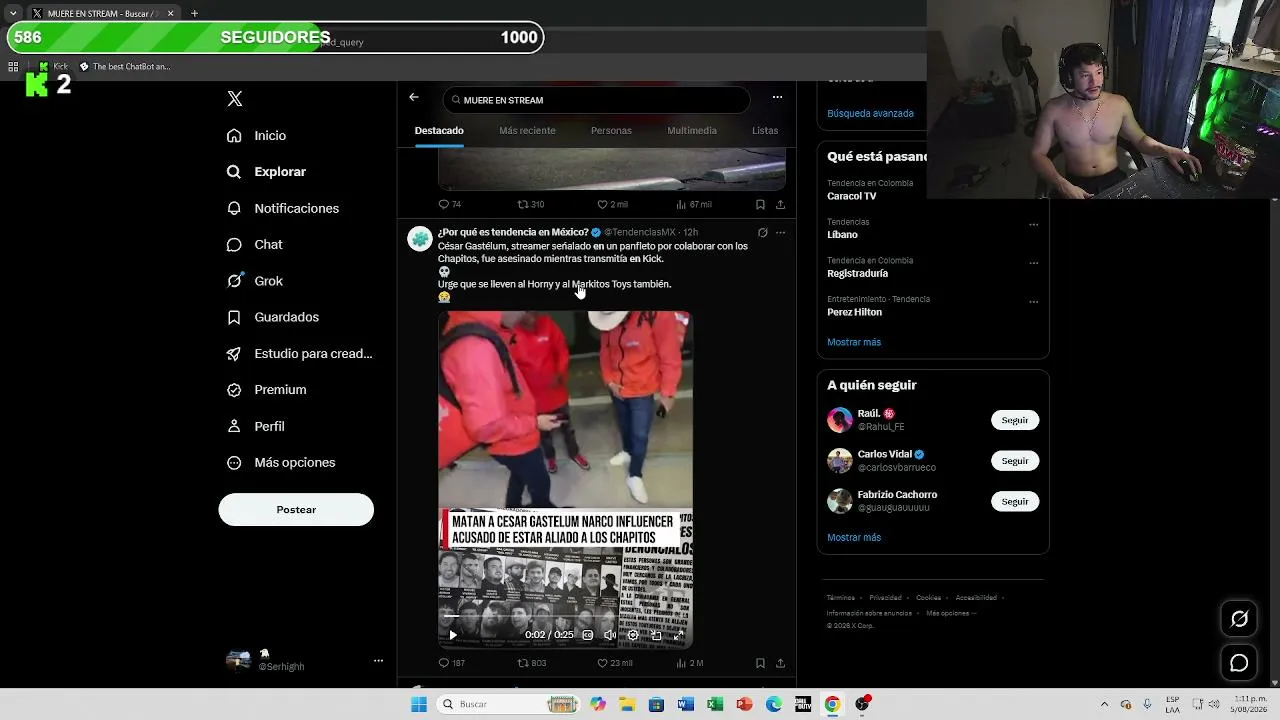Switch to the Multimedia tab
The width and height of the screenshot is (1280, 720).
pyautogui.click(x=692, y=131)
